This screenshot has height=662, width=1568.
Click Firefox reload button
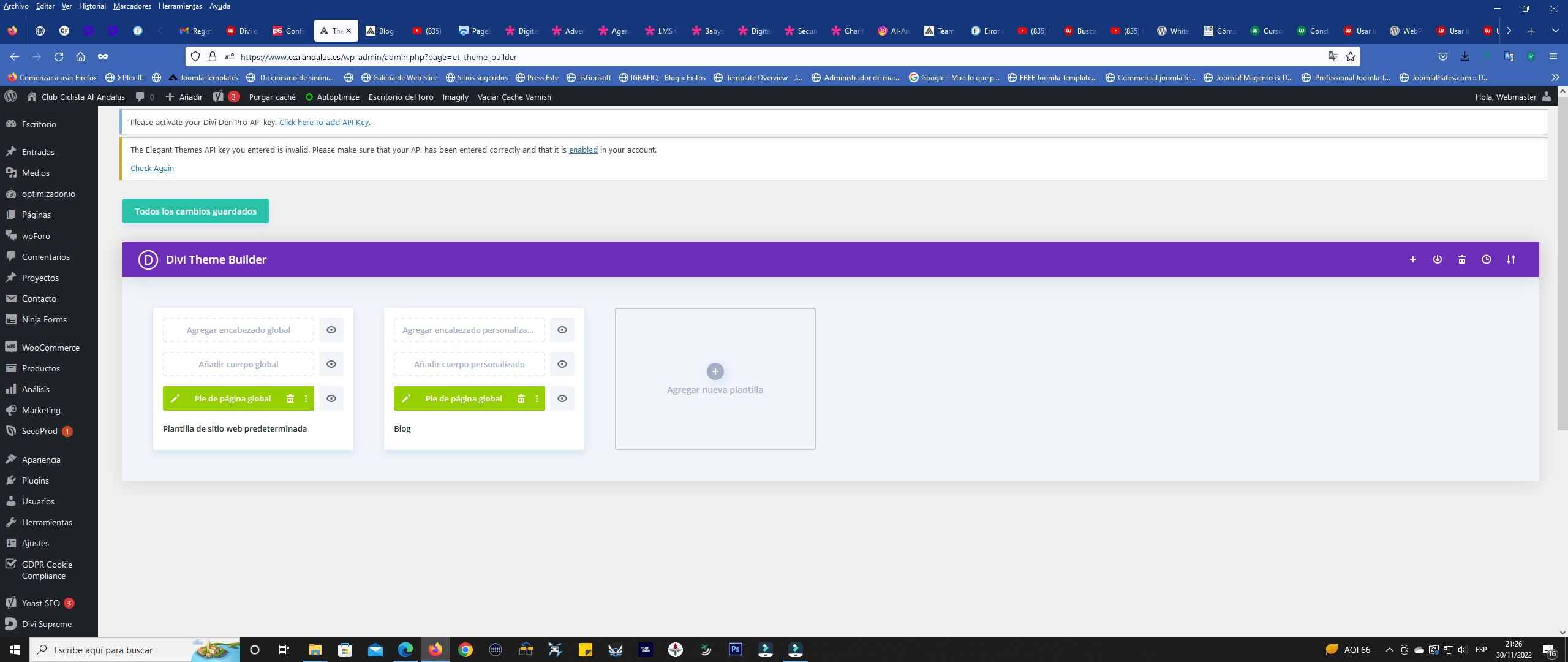(59, 56)
